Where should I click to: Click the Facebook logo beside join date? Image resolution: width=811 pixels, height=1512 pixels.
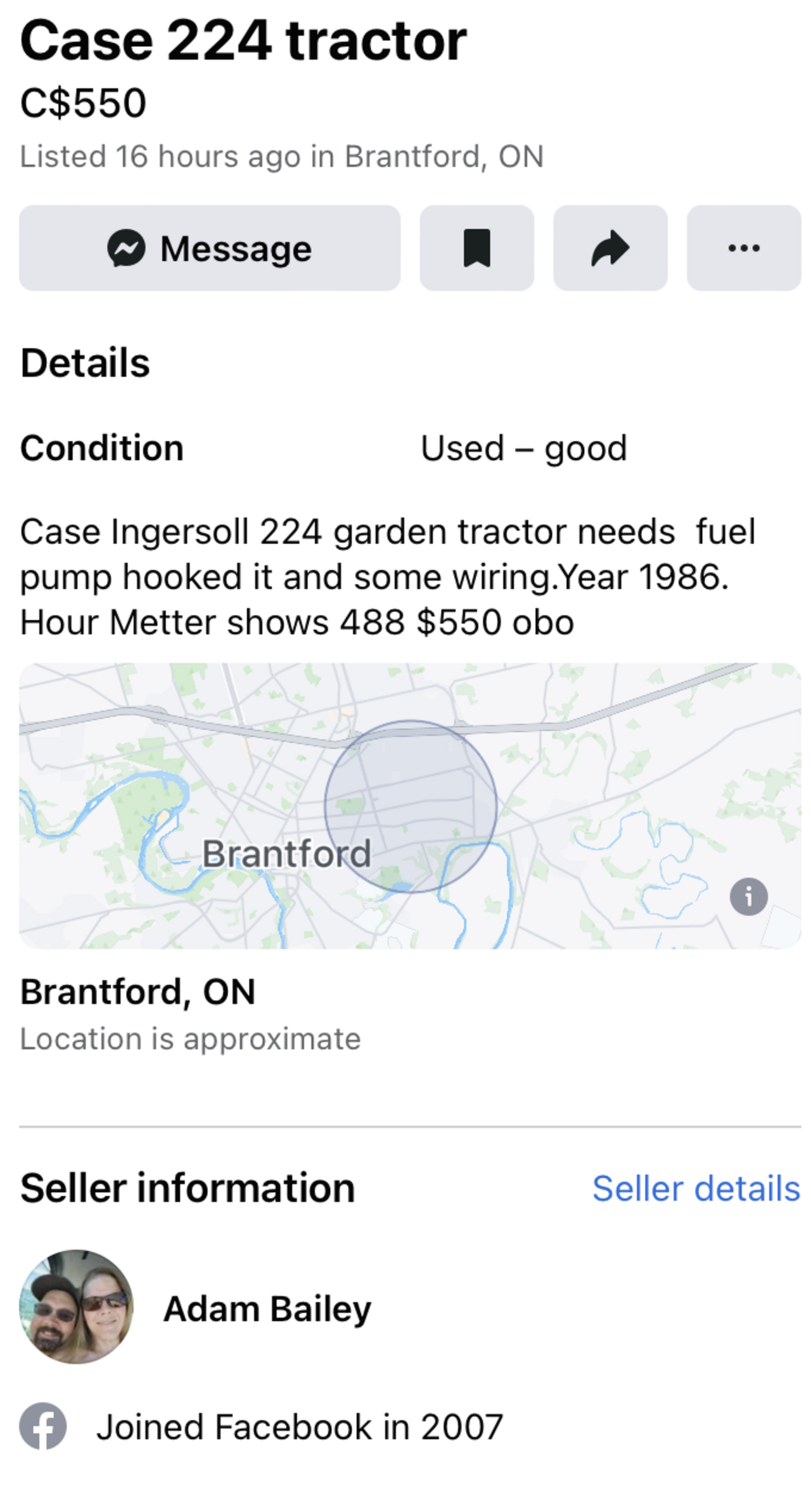(x=43, y=1426)
